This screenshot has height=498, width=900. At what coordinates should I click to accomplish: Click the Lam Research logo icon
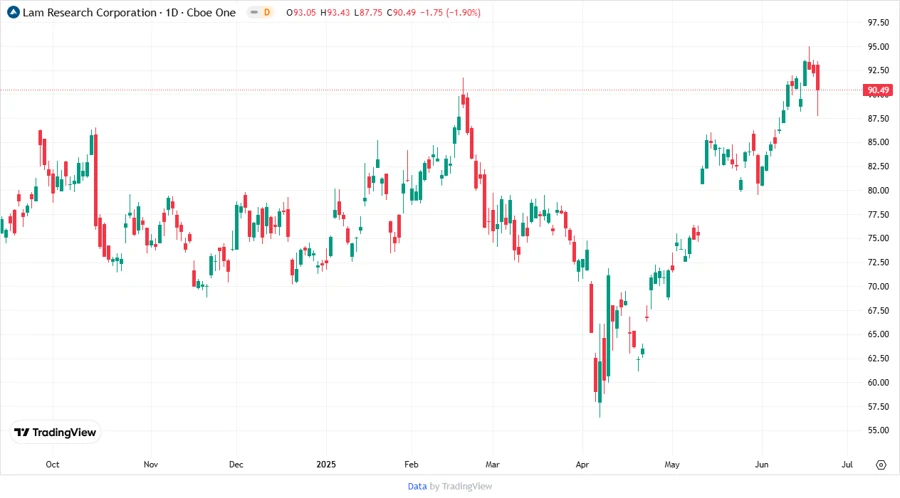(x=13, y=12)
